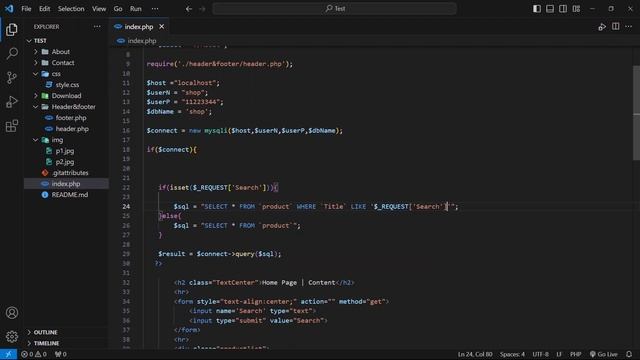Open the Edit menu
Image resolution: width=640 pixels, height=360 pixels.
44,9
